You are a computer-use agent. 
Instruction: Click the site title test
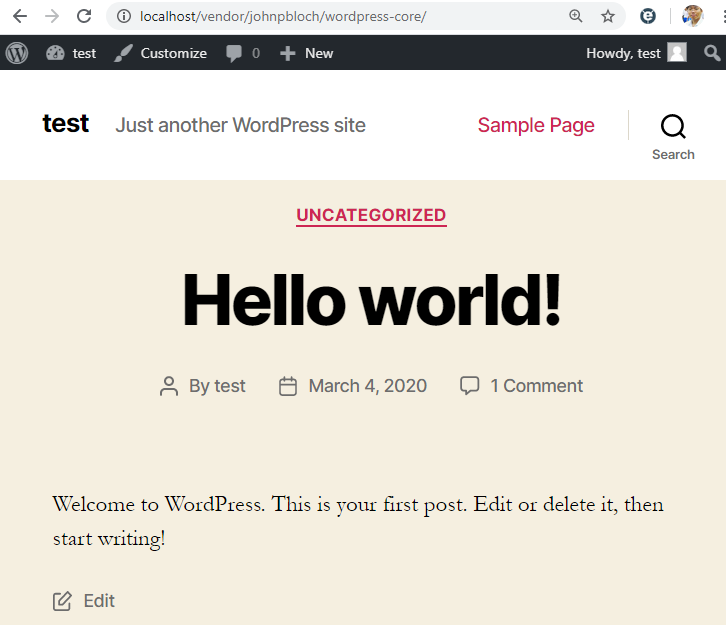click(x=66, y=123)
